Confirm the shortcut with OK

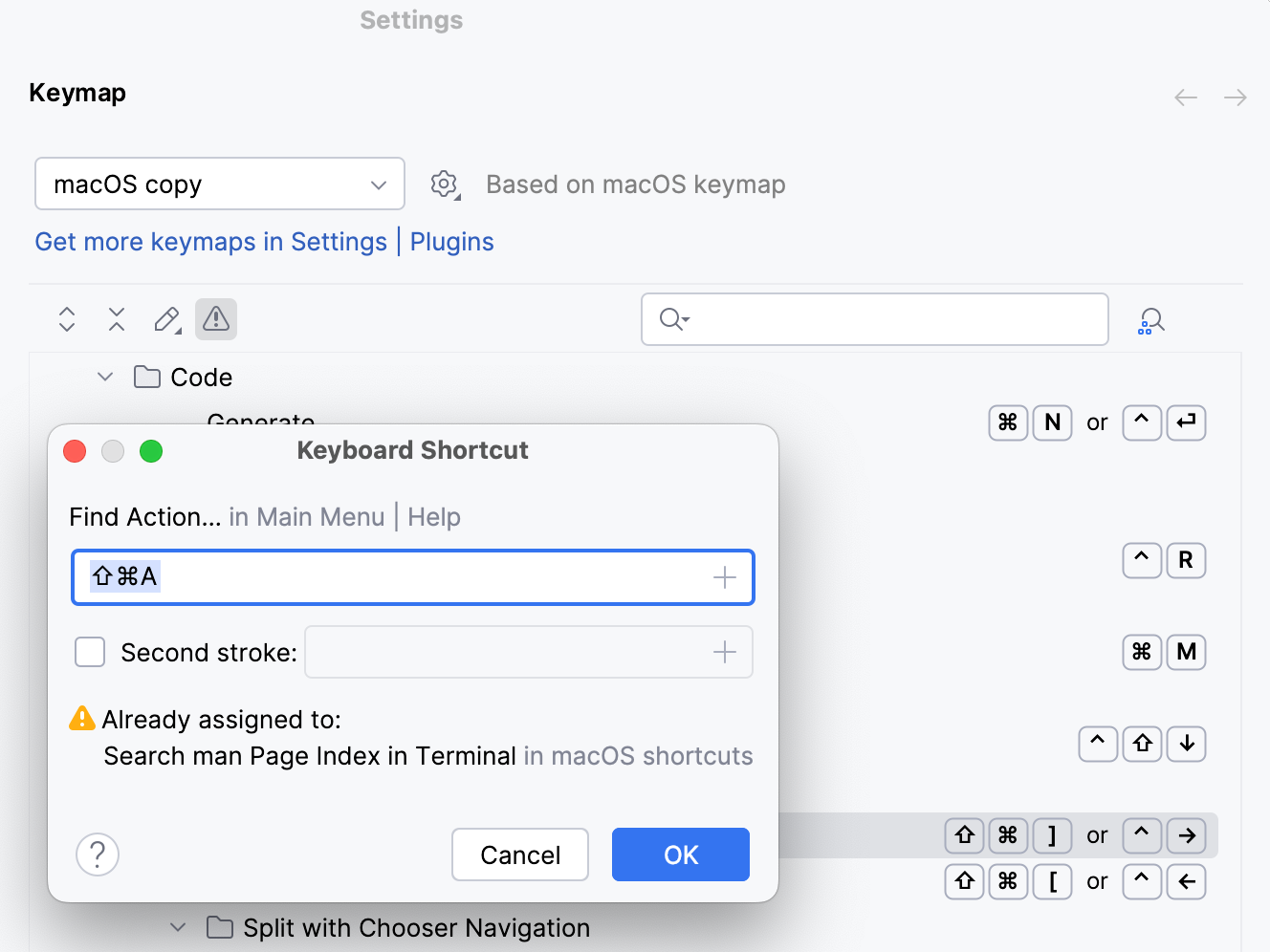[x=680, y=855]
